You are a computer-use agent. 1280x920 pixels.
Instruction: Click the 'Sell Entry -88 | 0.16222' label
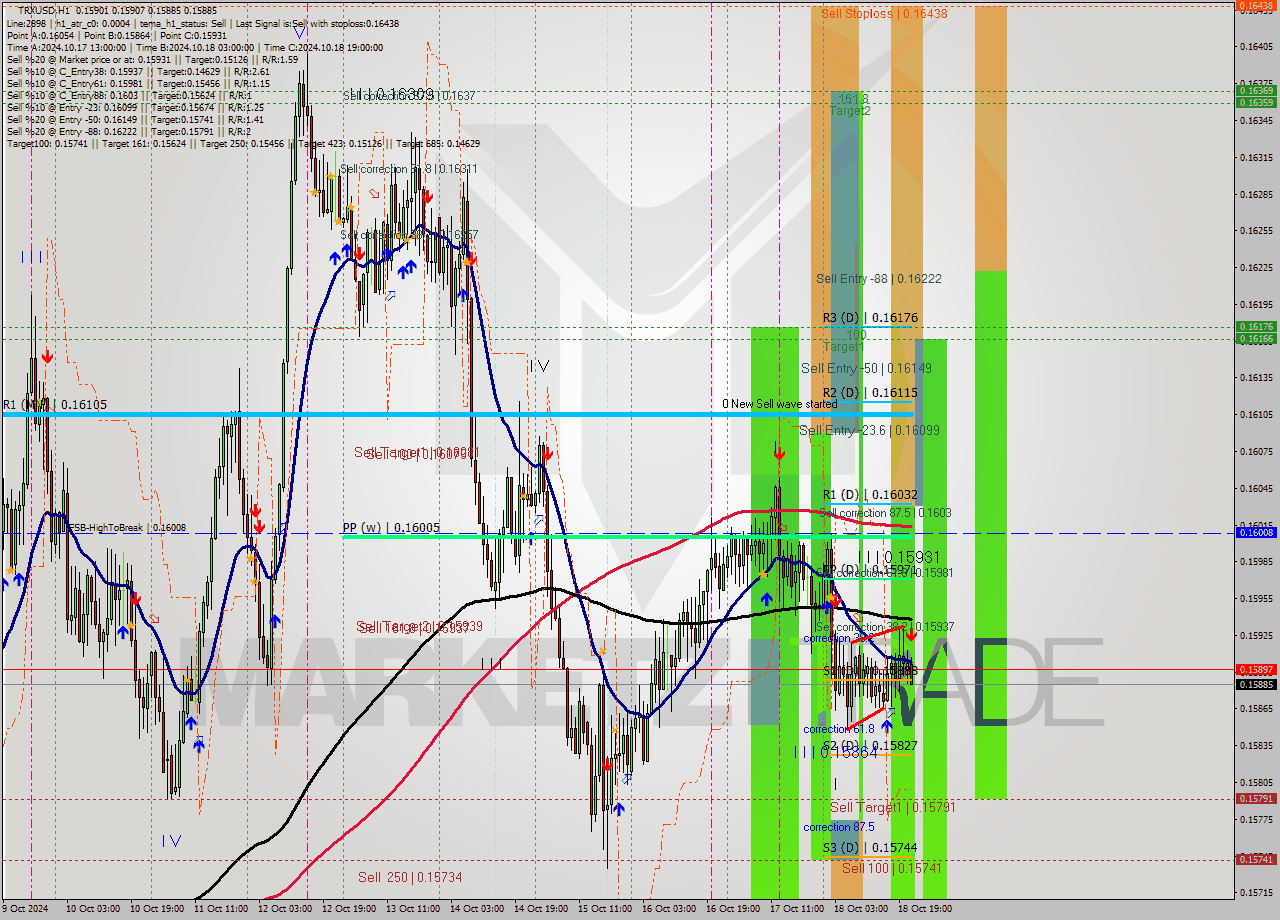click(x=878, y=279)
